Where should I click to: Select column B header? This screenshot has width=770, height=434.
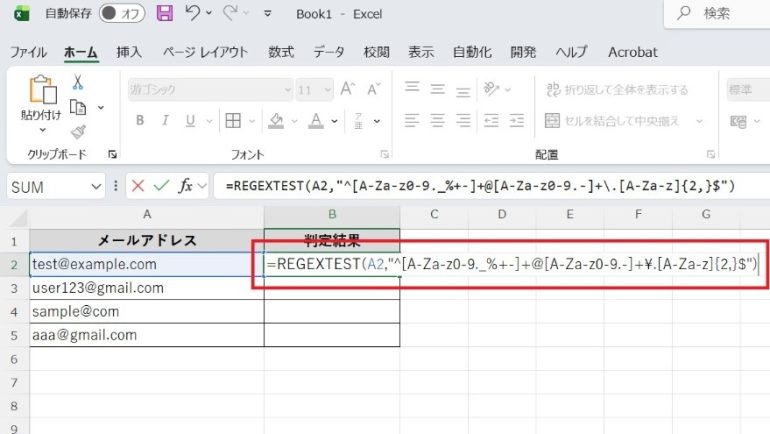(332, 215)
